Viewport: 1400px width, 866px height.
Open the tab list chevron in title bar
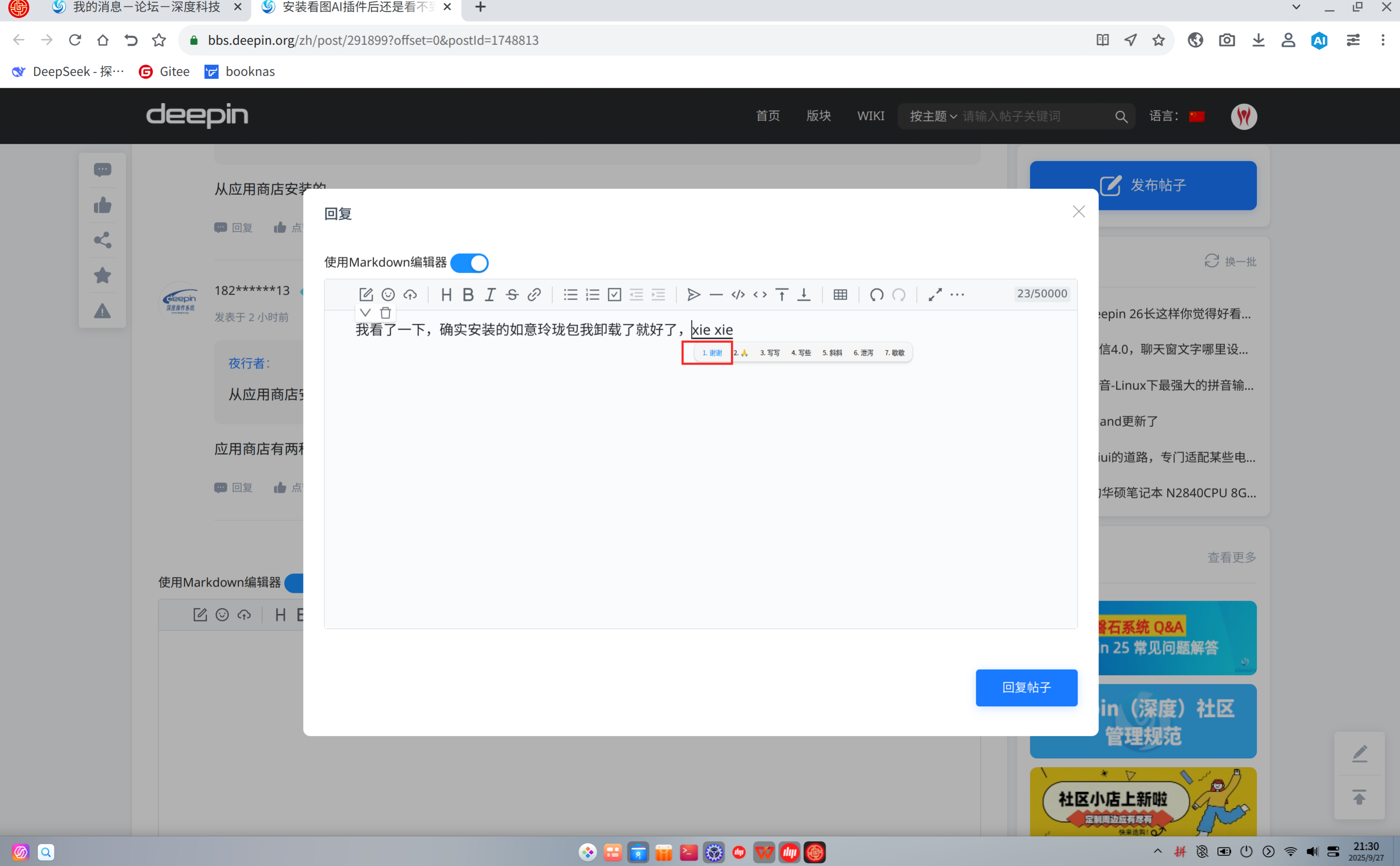(x=1296, y=7)
